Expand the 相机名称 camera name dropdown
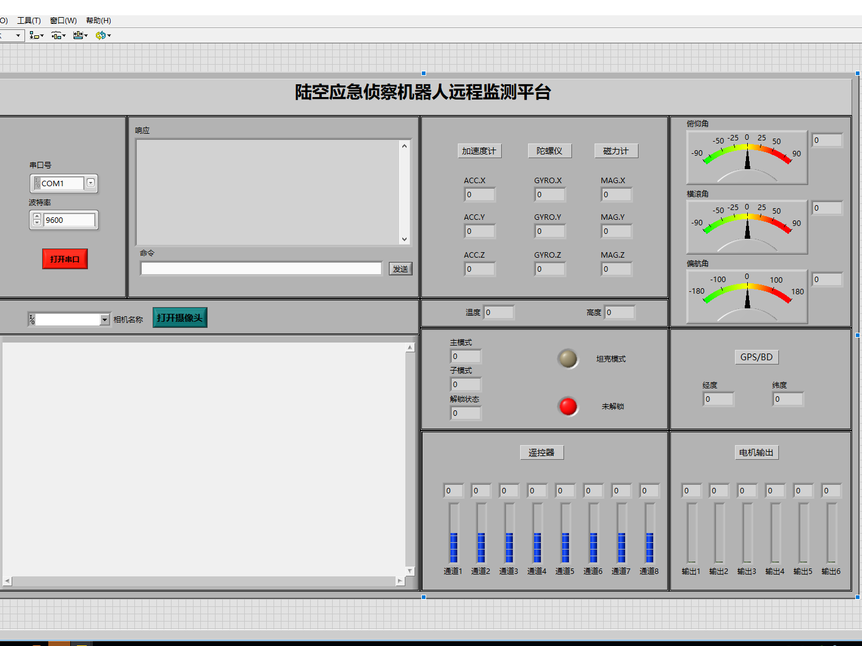Viewport: 862px width, 646px height. 104,319
